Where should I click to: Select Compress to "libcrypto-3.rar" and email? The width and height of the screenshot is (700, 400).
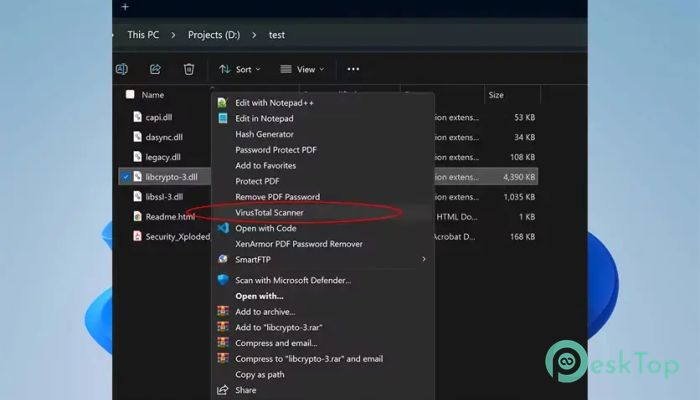[x=309, y=358]
